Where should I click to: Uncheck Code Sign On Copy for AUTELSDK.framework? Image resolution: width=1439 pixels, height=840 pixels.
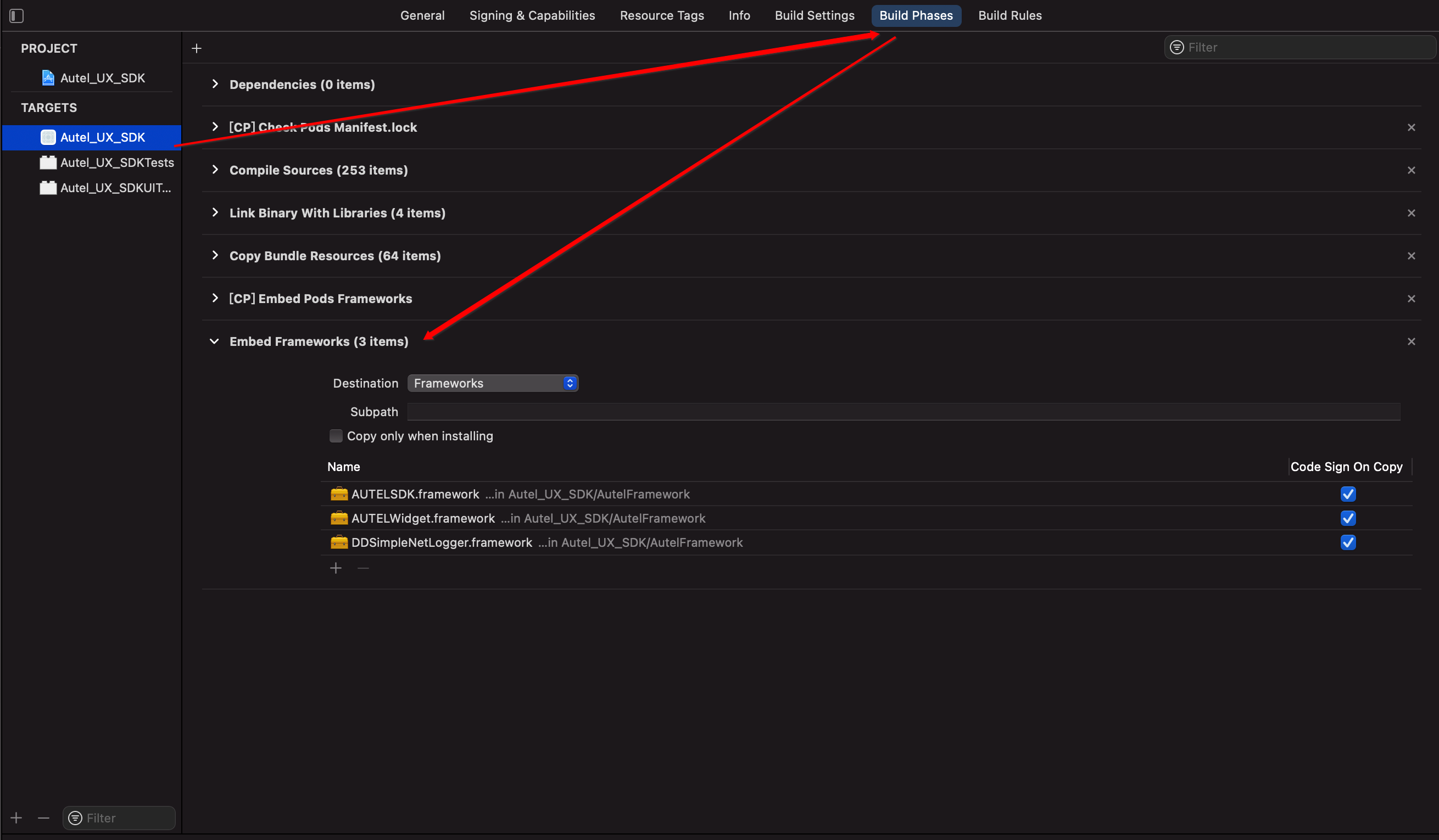click(1348, 494)
